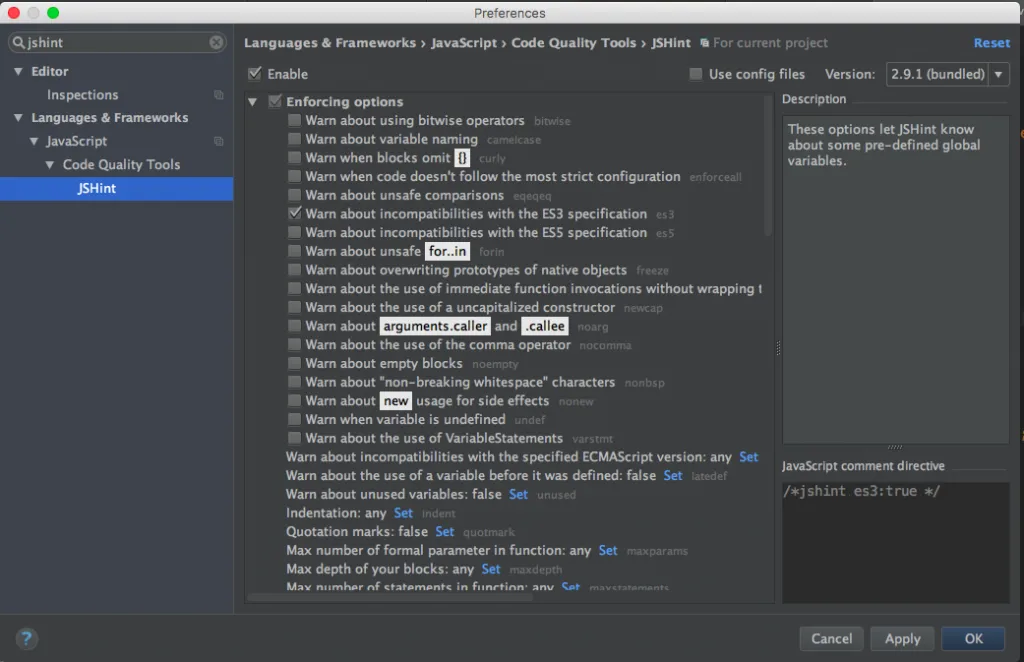The image size is (1024, 662).
Task: Enable Warn about unsafe comparisons
Action: (295, 195)
